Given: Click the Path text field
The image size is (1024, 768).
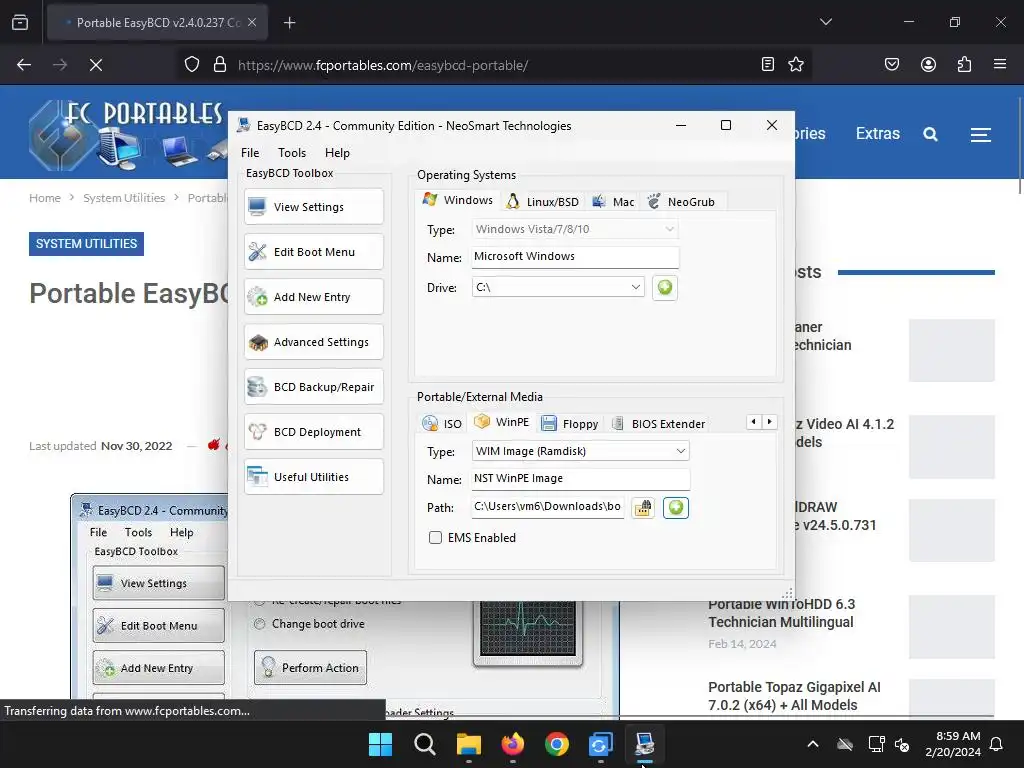Looking at the screenshot, I should tap(548, 507).
